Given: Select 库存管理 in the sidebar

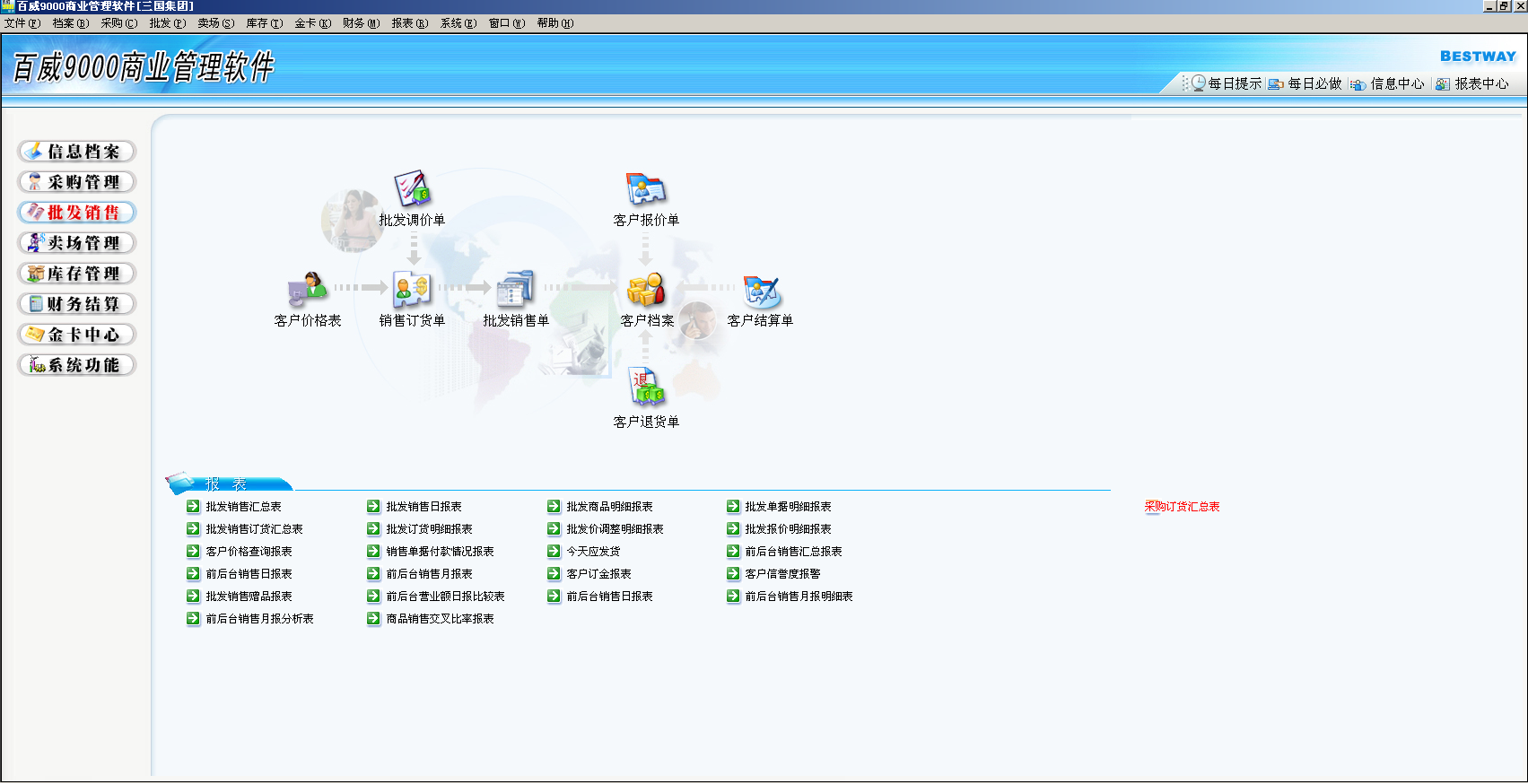Looking at the screenshot, I should pyautogui.click(x=77, y=274).
